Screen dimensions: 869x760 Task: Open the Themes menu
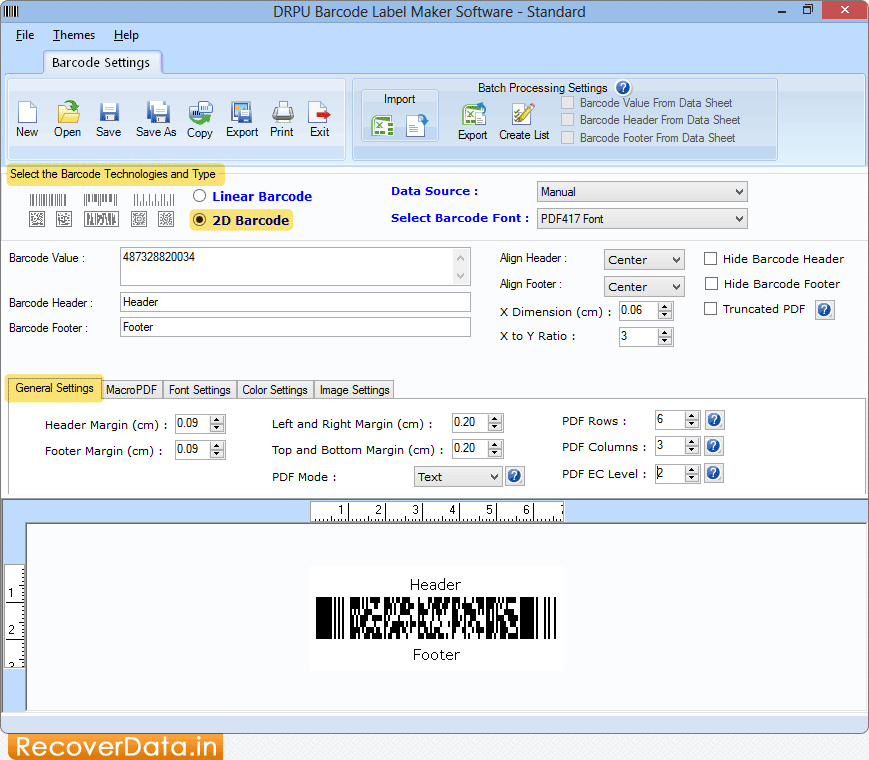point(73,35)
